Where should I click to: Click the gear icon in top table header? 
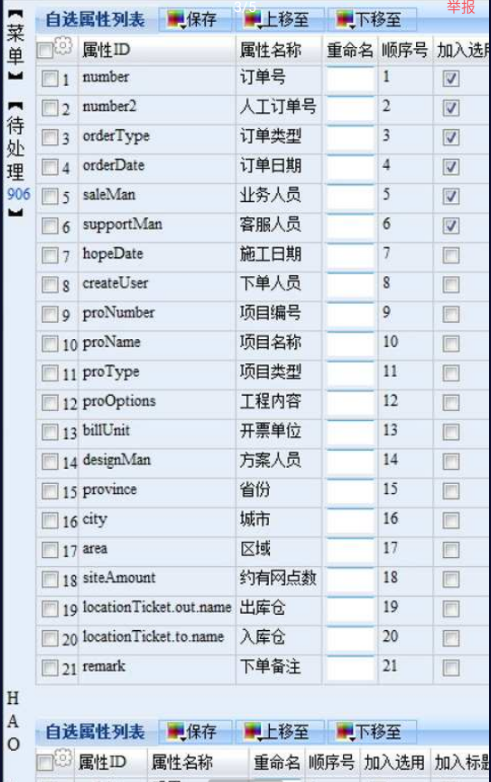pos(63,46)
